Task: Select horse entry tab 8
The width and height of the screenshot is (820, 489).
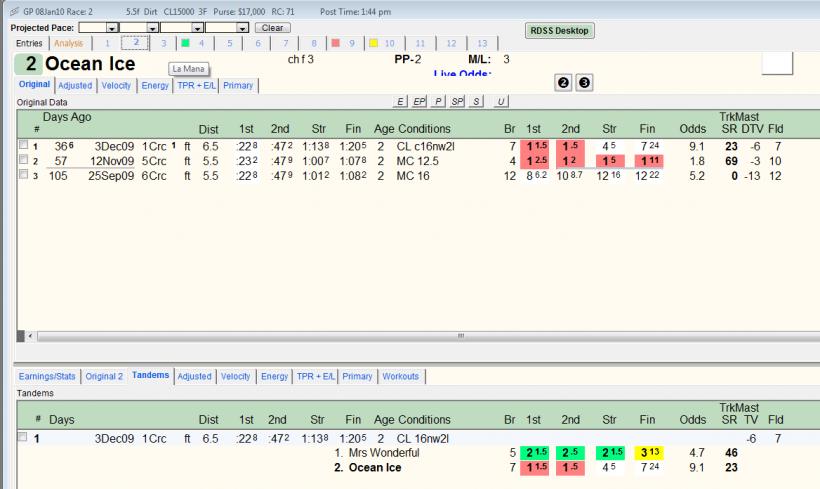Action: pyautogui.click(x=314, y=43)
